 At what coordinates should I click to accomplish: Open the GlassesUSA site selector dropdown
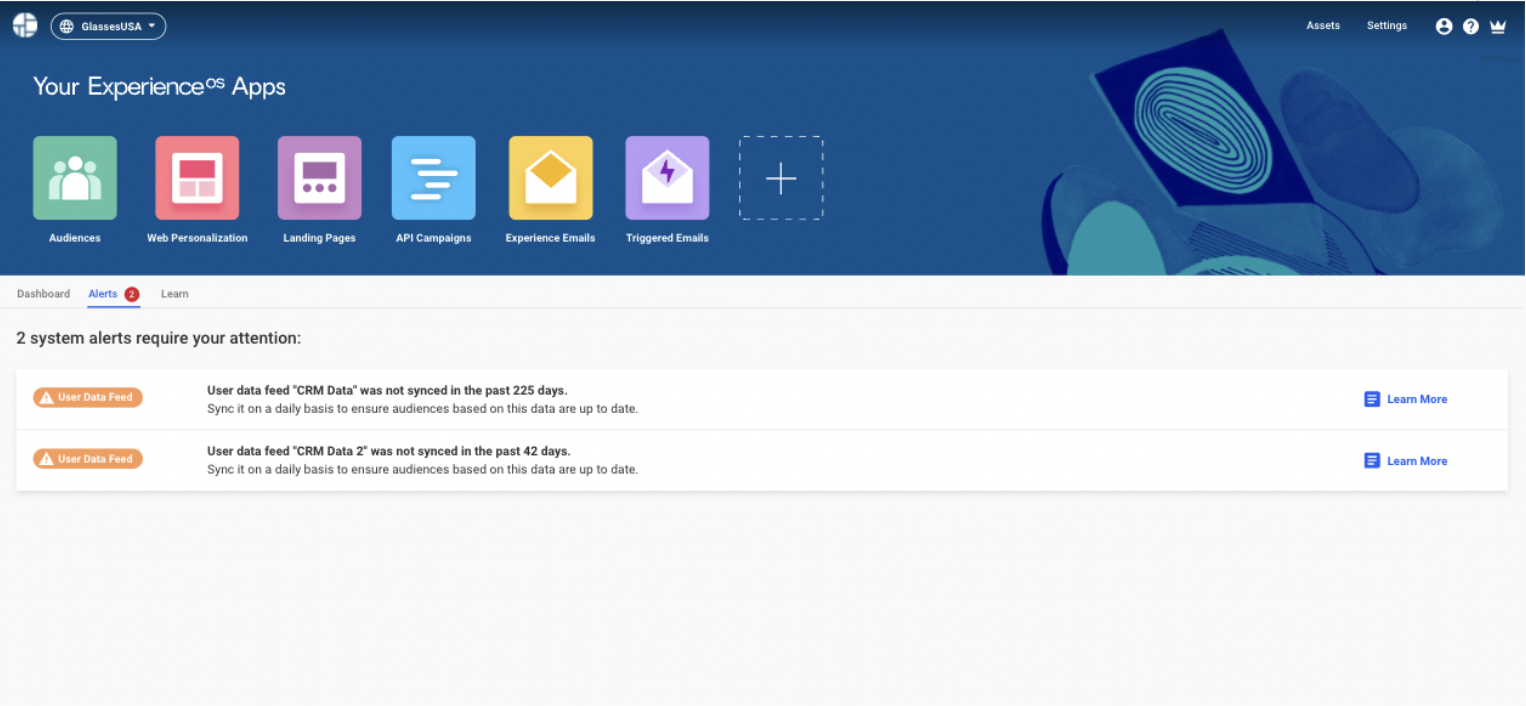108,26
